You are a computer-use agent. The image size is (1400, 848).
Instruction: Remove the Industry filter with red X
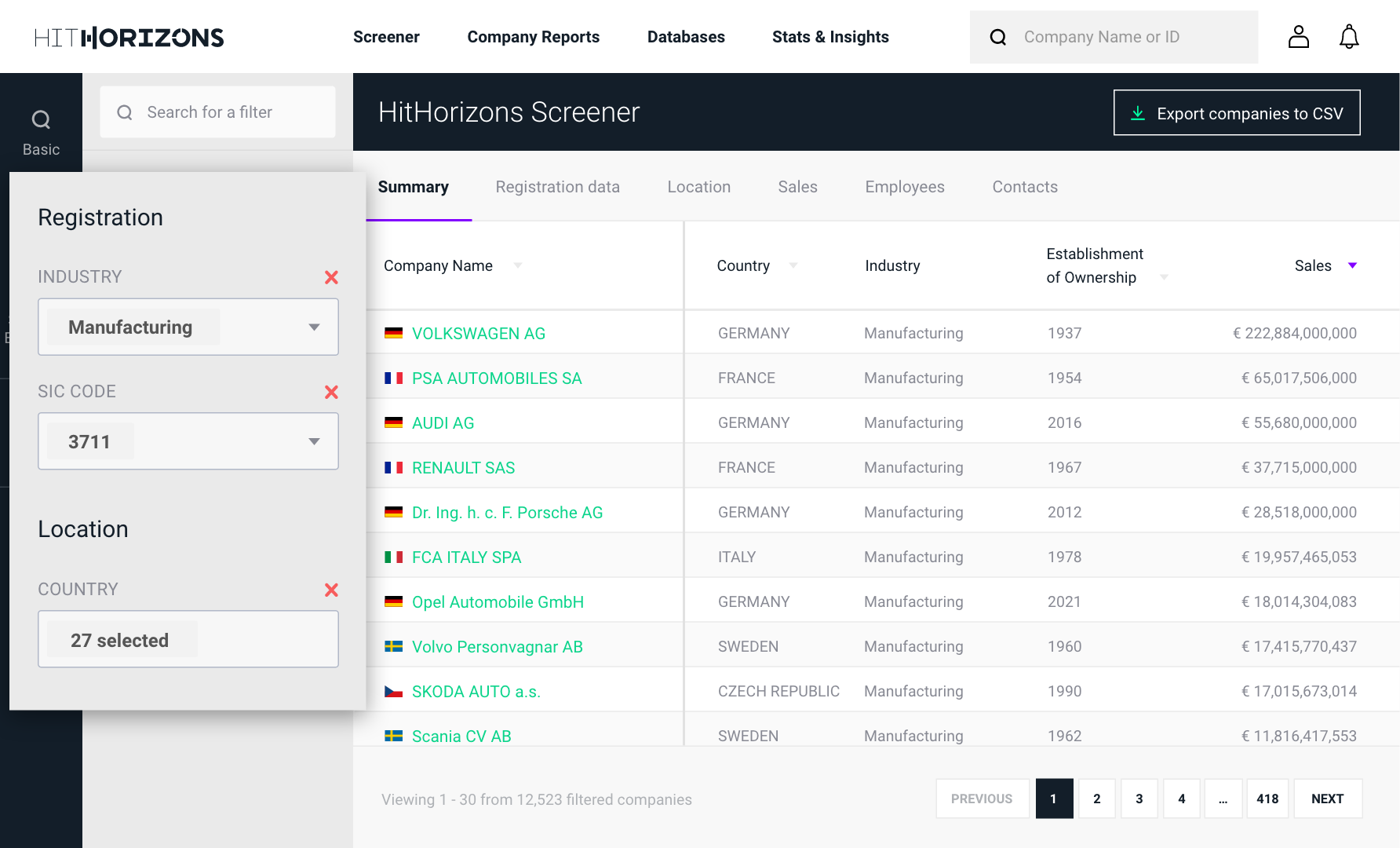tap(331, 277)
